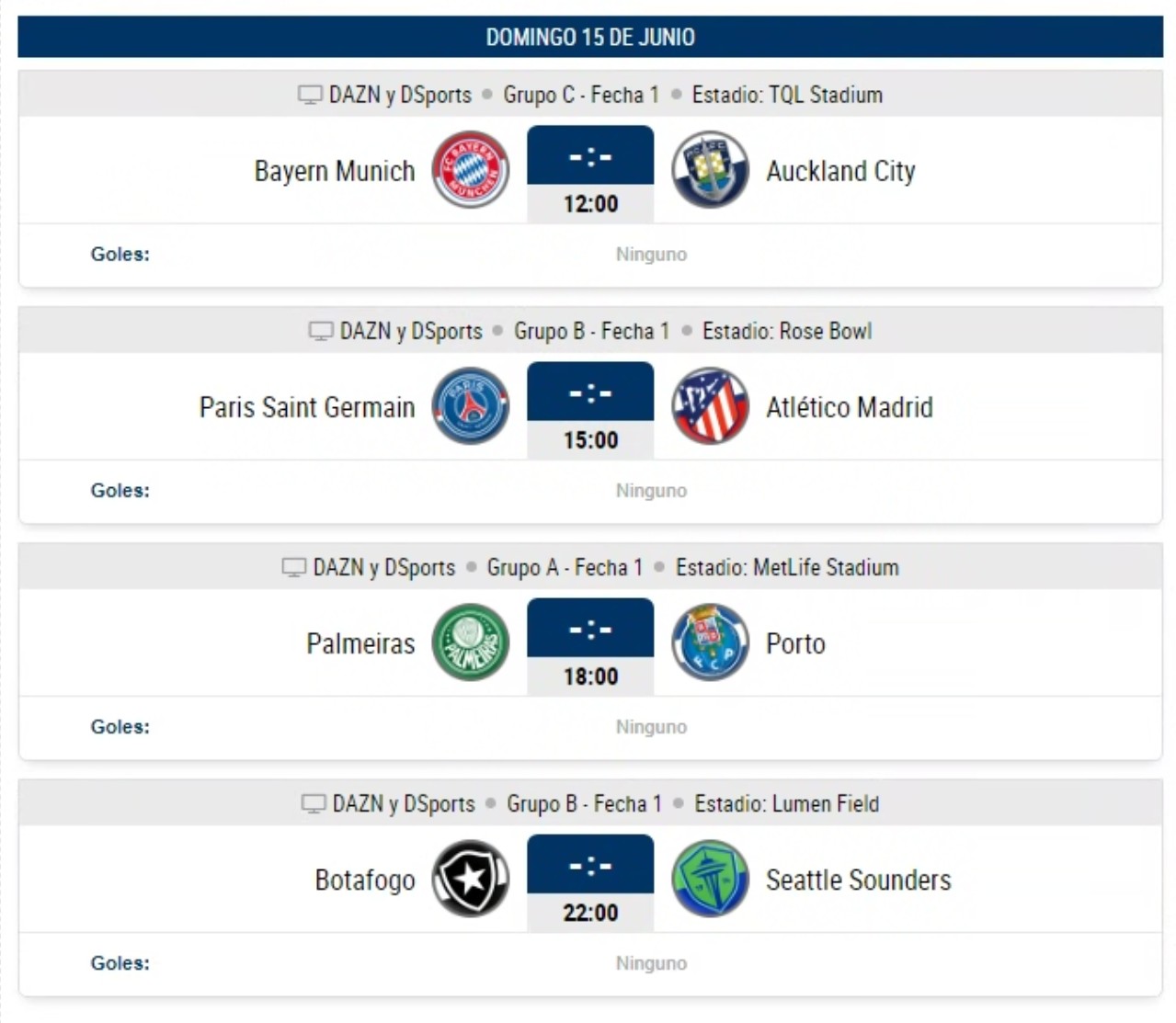This screenshot has width=1176, height=1023.
Task: Click Estadio: MetLife Stadium info text
Action: 787,567
